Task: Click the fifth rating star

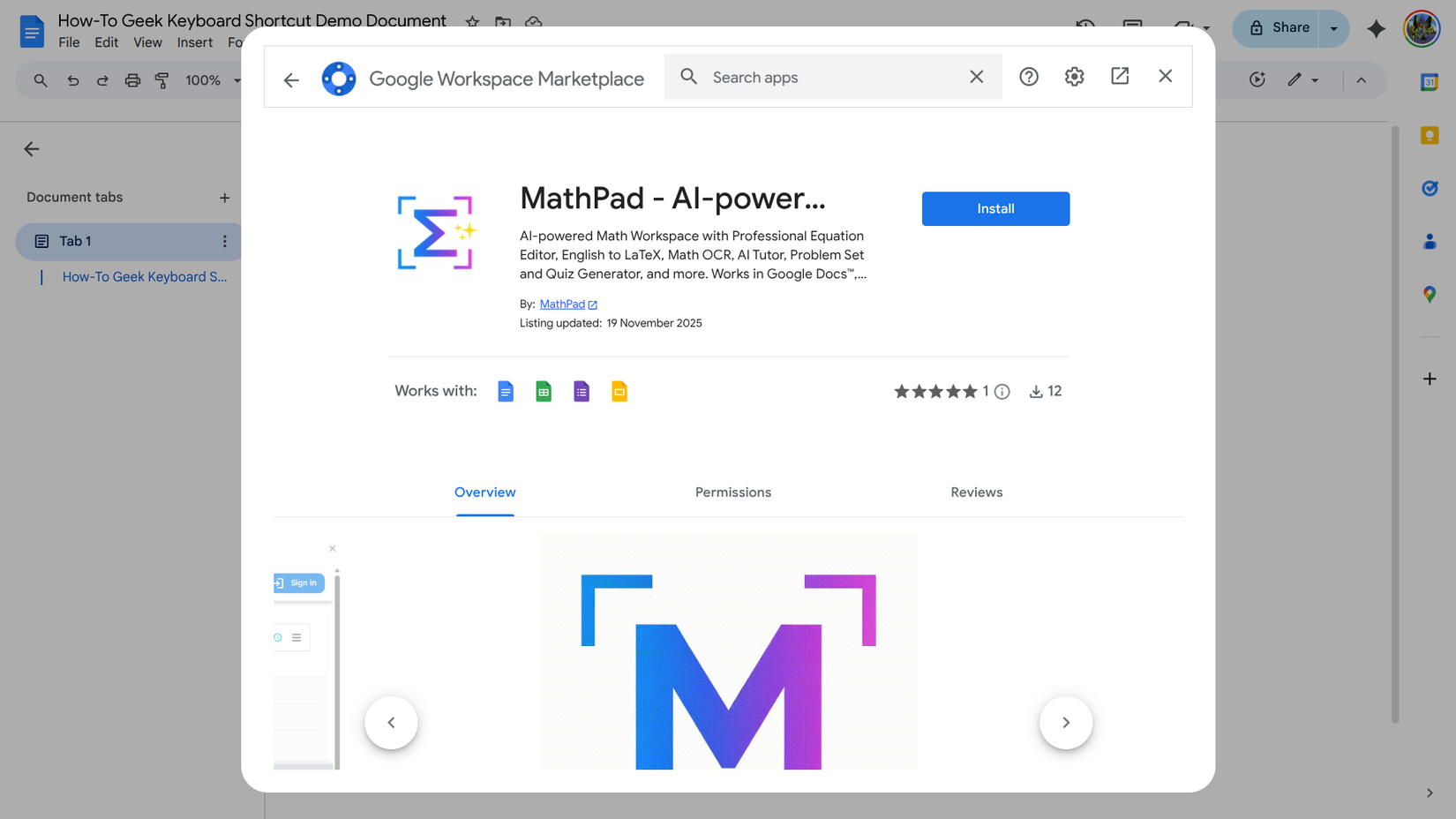Action: (x=971, y=391)
